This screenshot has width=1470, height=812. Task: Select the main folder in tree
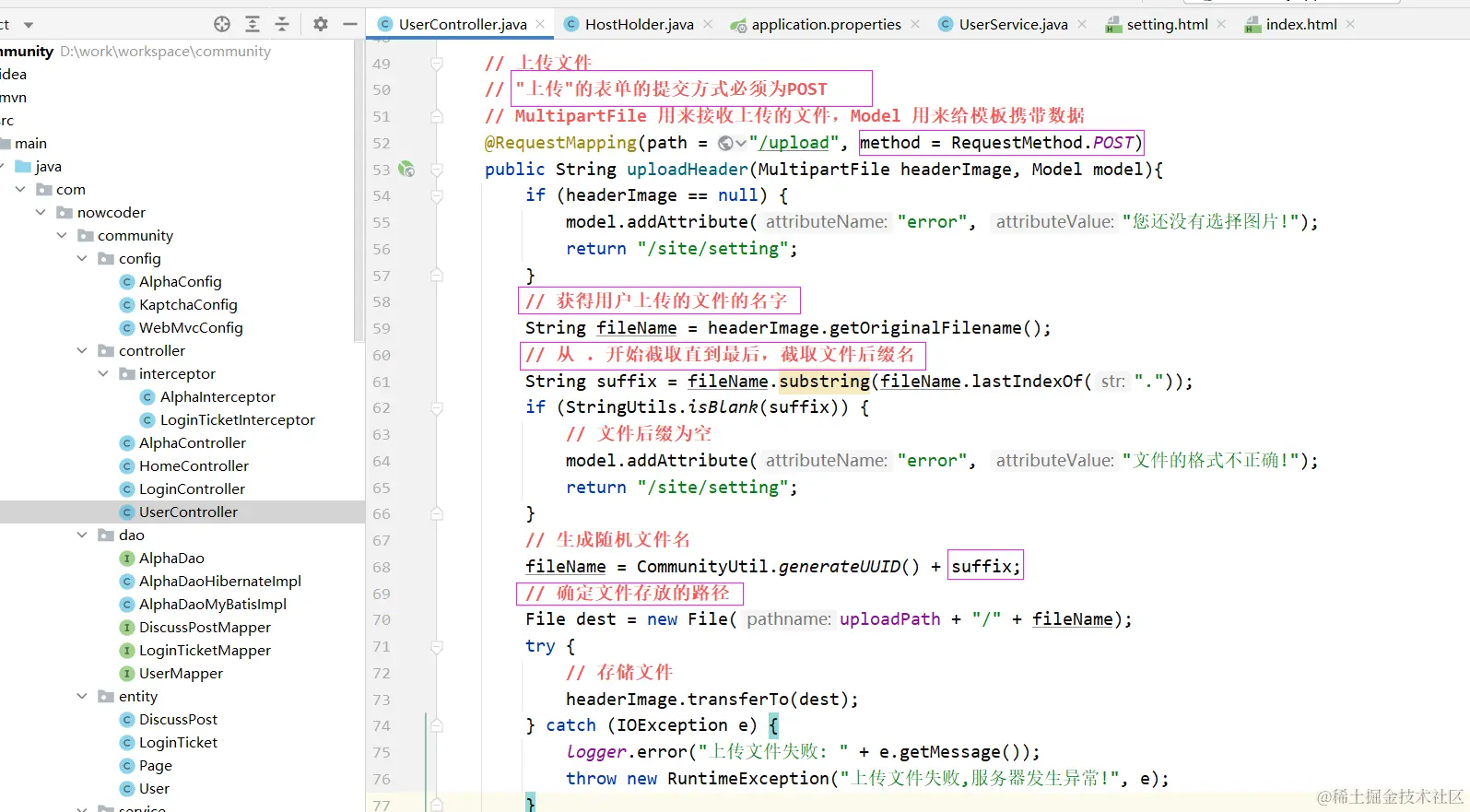pos(30,143)
